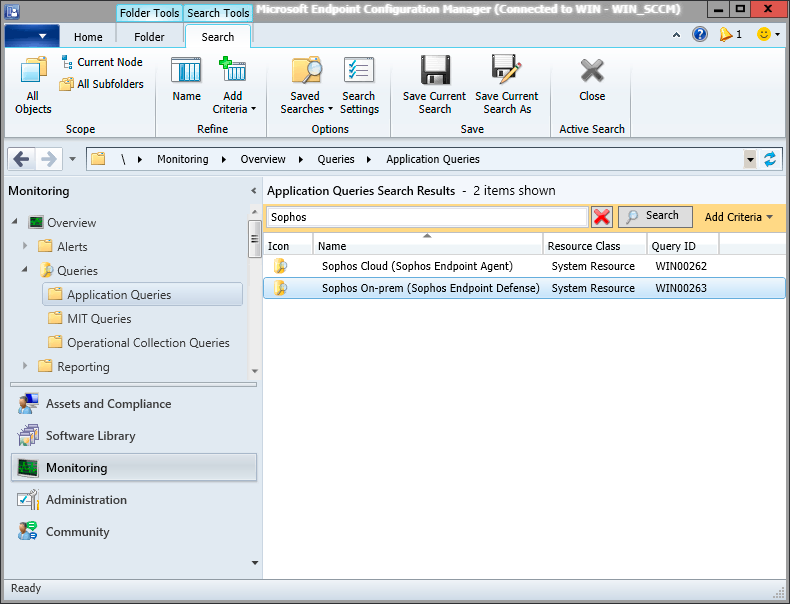Click Overview in the breadcrumb path
790x604 pixels.
pos(263,159)
